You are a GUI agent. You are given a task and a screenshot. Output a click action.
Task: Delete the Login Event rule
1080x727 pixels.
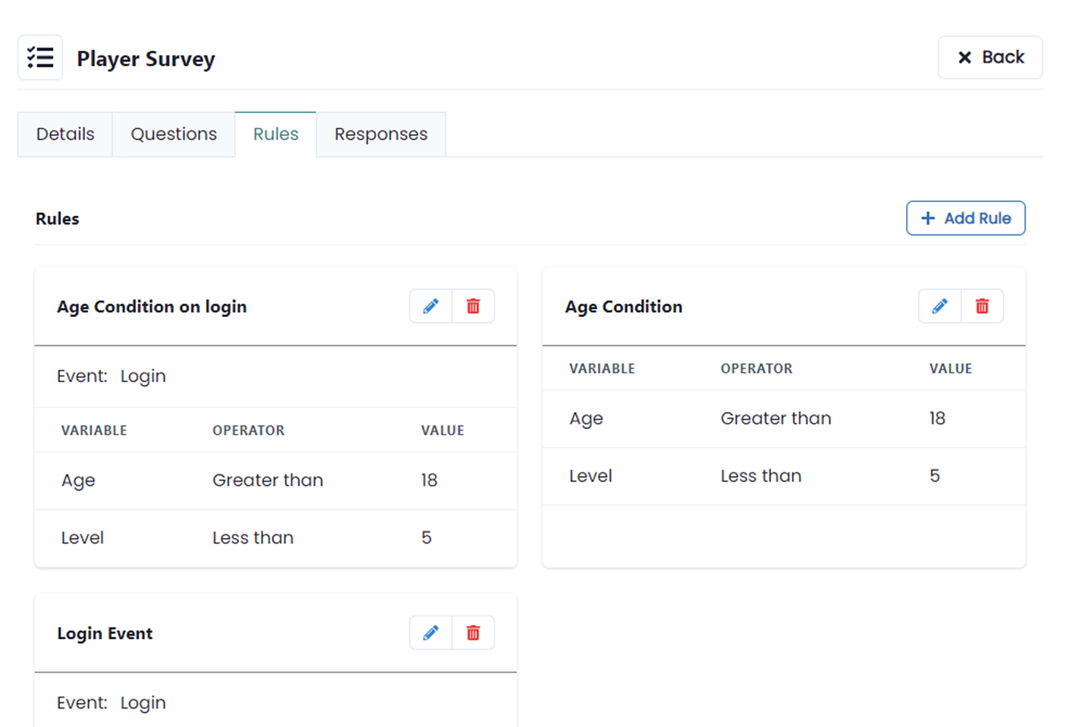[473, 632]
